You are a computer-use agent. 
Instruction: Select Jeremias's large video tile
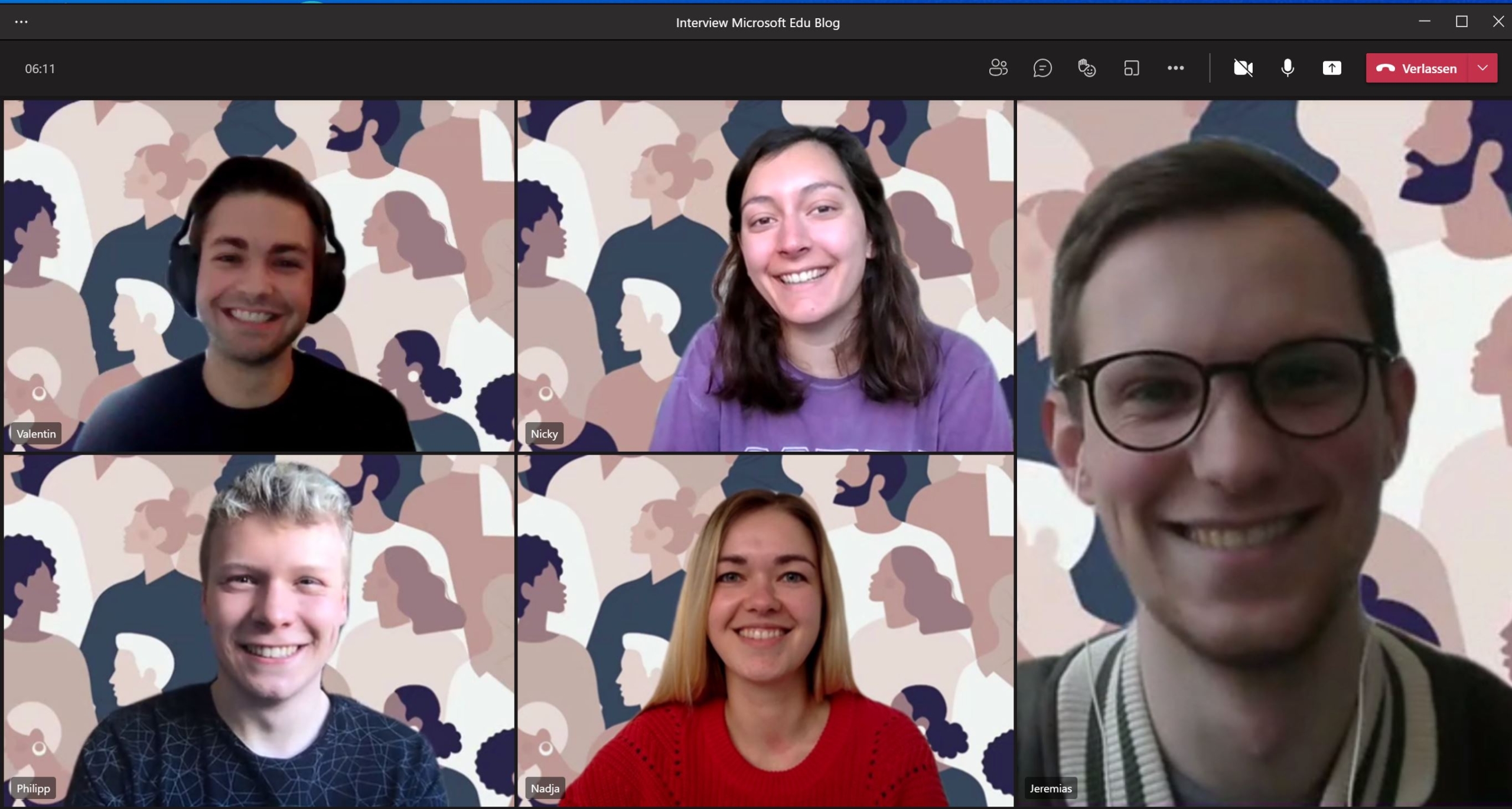pos(1264,452)
